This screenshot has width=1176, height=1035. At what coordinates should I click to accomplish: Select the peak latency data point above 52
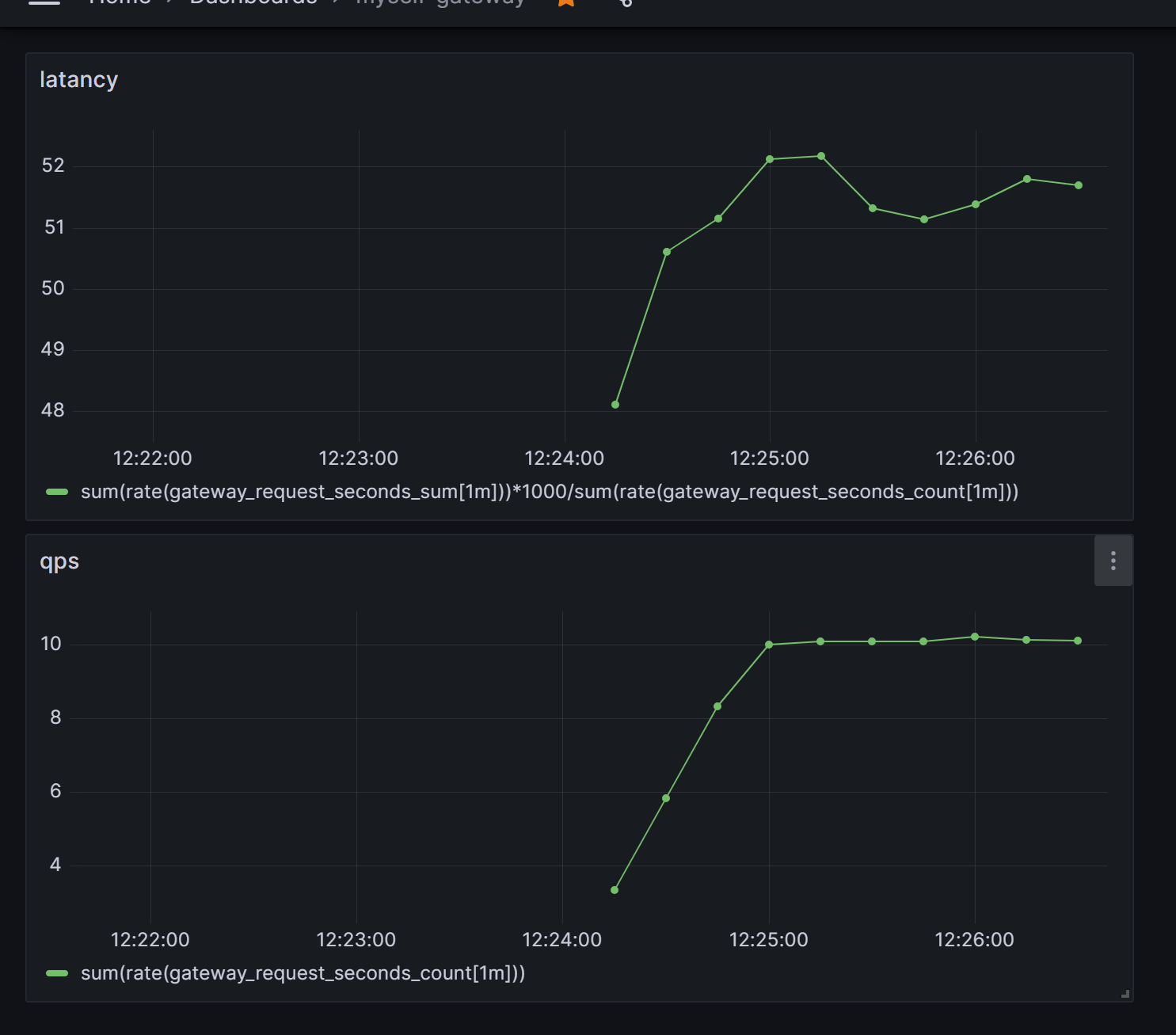[x=821, y=156]
